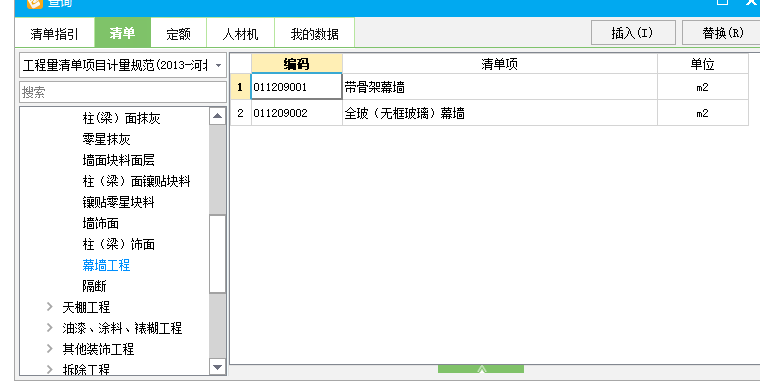Expand the 油漆、涂料、裱糊工程 node

coord(50,327)
